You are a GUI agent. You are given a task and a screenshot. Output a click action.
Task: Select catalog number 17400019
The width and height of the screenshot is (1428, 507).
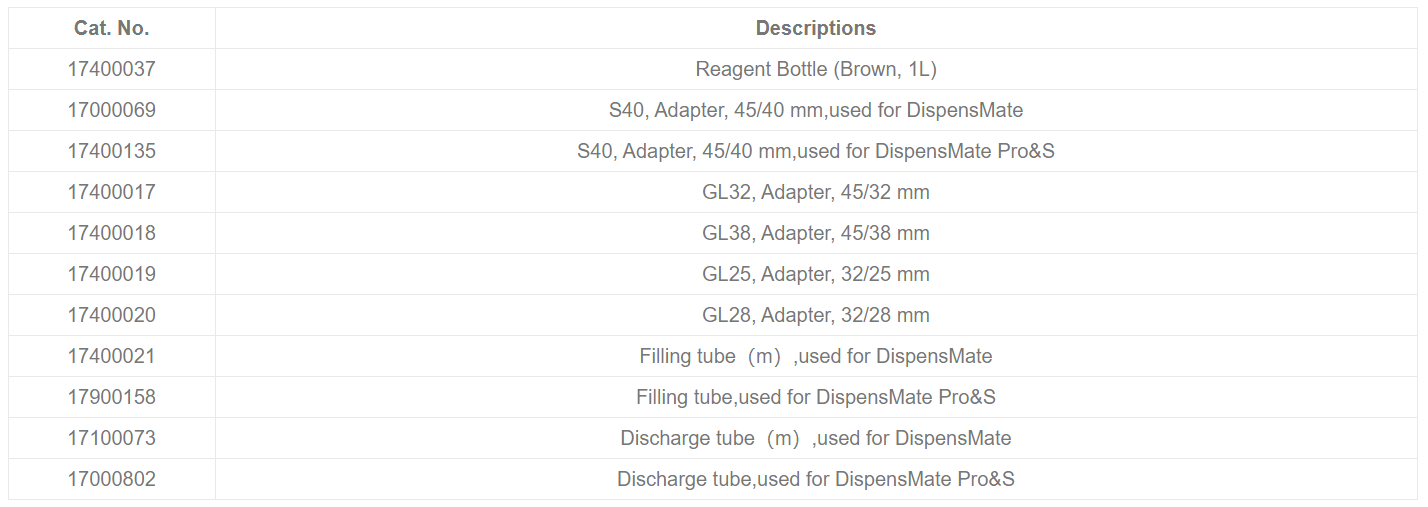(112, 274)
